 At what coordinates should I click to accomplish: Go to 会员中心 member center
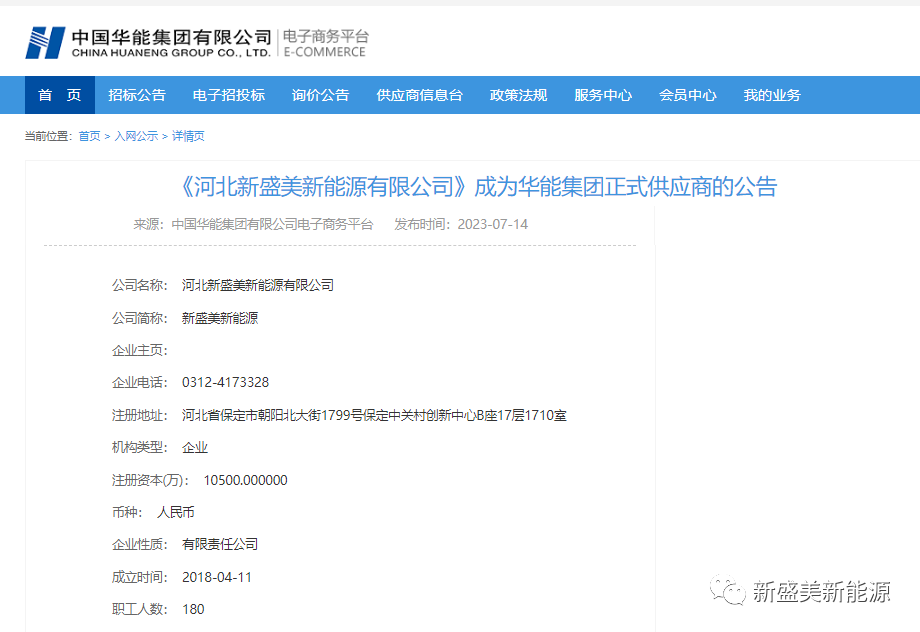click(x=688, y=95)
